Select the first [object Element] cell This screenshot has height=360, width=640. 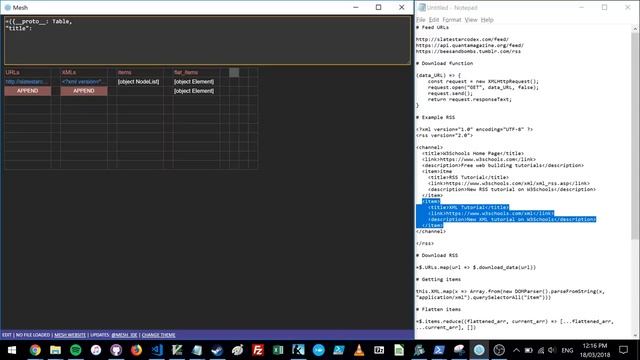coord(196,82)
